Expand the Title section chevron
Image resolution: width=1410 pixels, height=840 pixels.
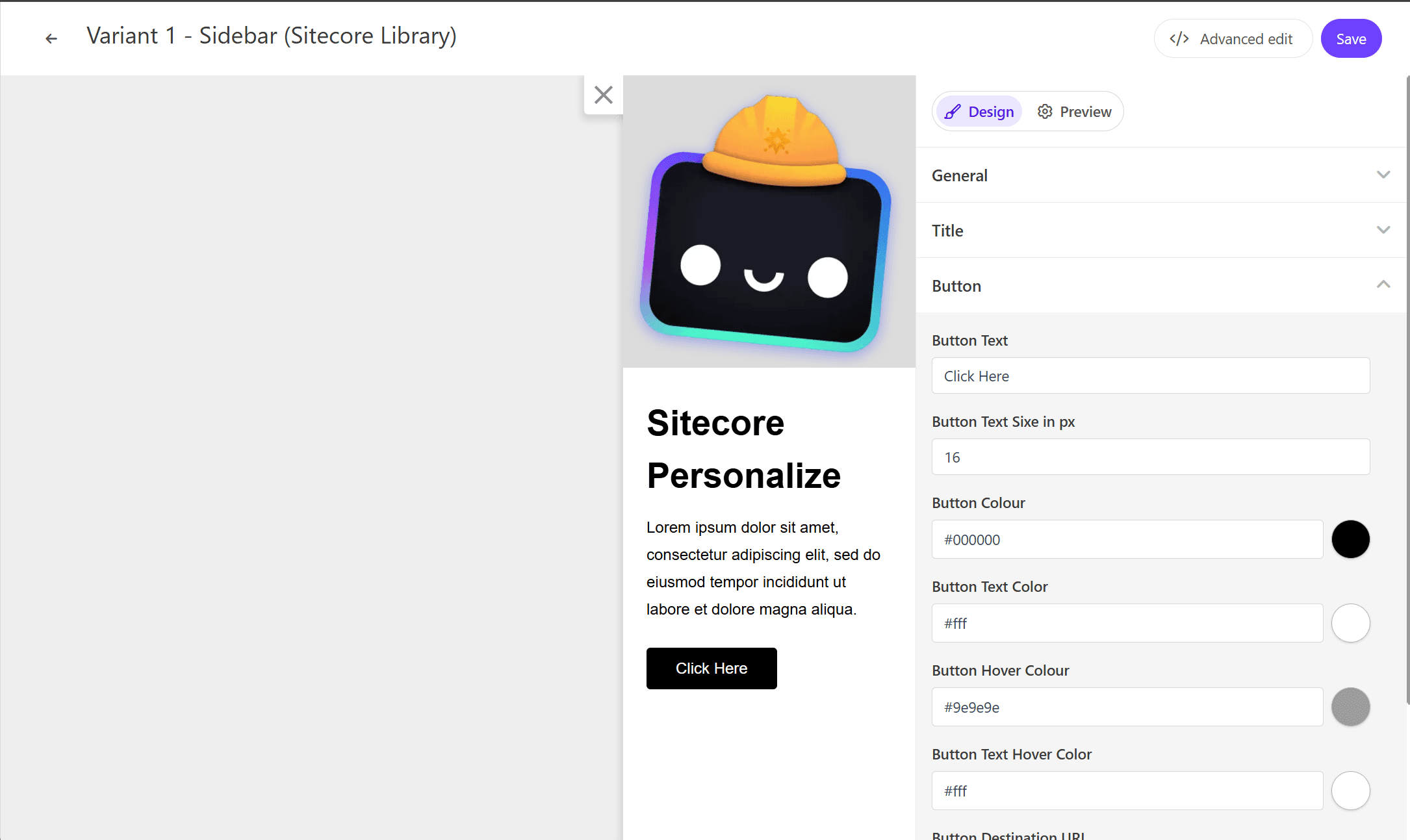click(x=1383, y=230)
